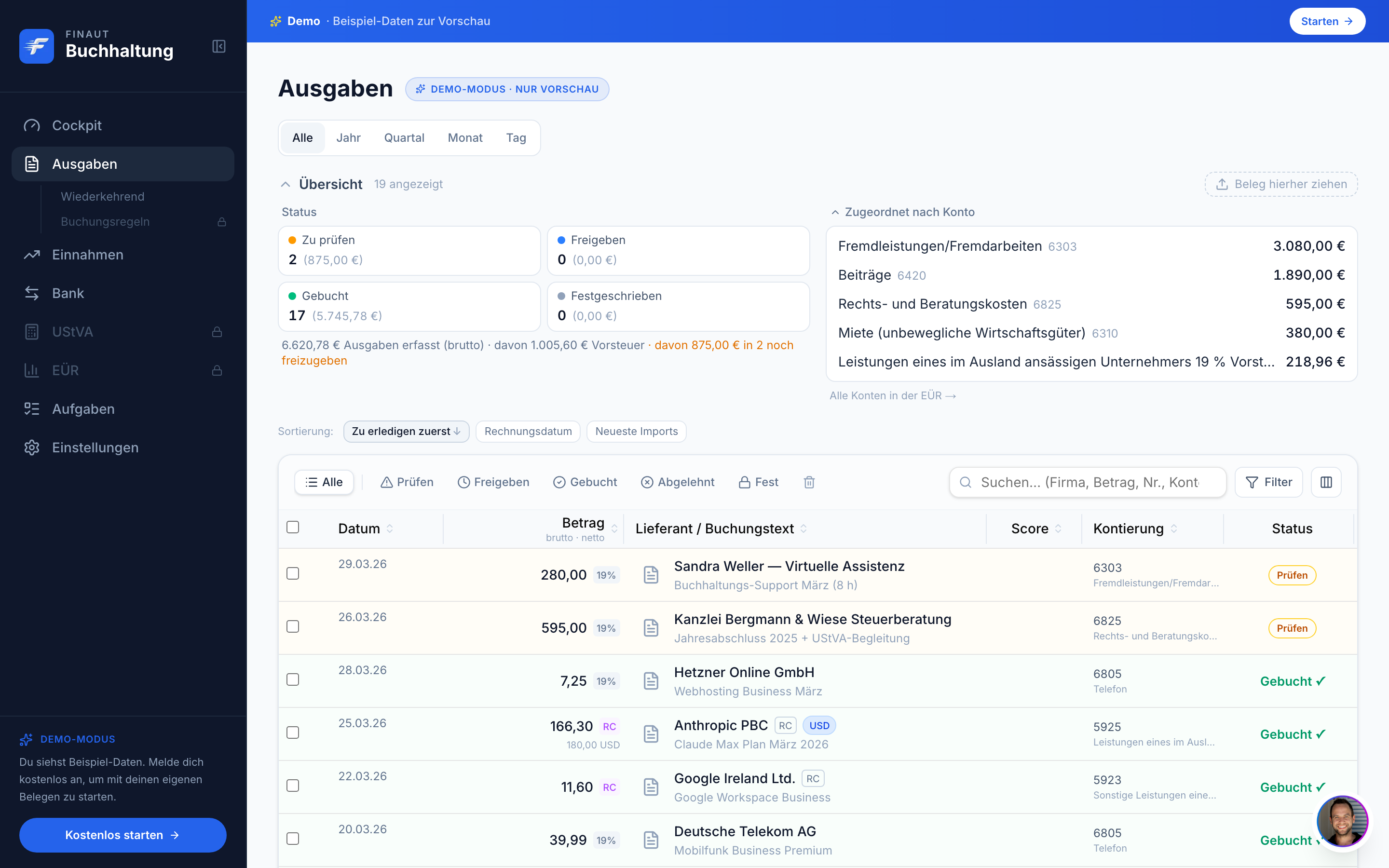Viewport: 1389px width, 868px height.
Task: Open Aufgaben in the sidebar
Action: pyautogui.click(x=123, y=409)
